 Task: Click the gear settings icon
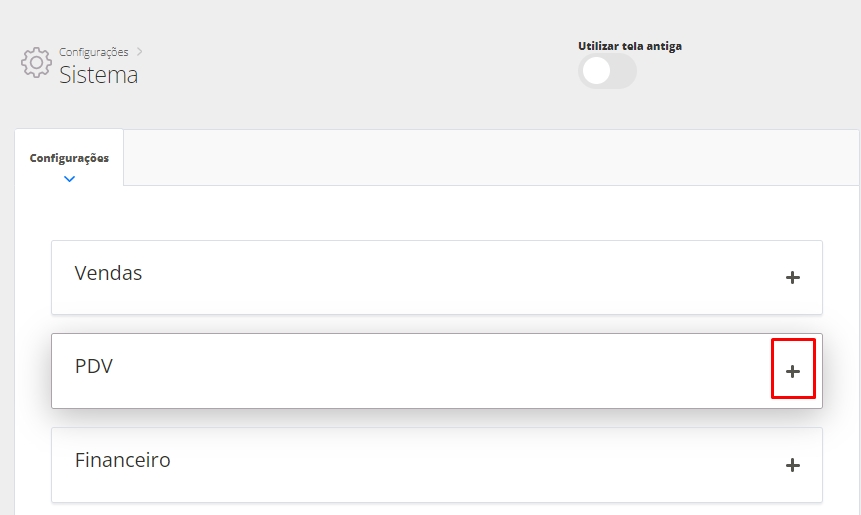(x=36, y=62)
